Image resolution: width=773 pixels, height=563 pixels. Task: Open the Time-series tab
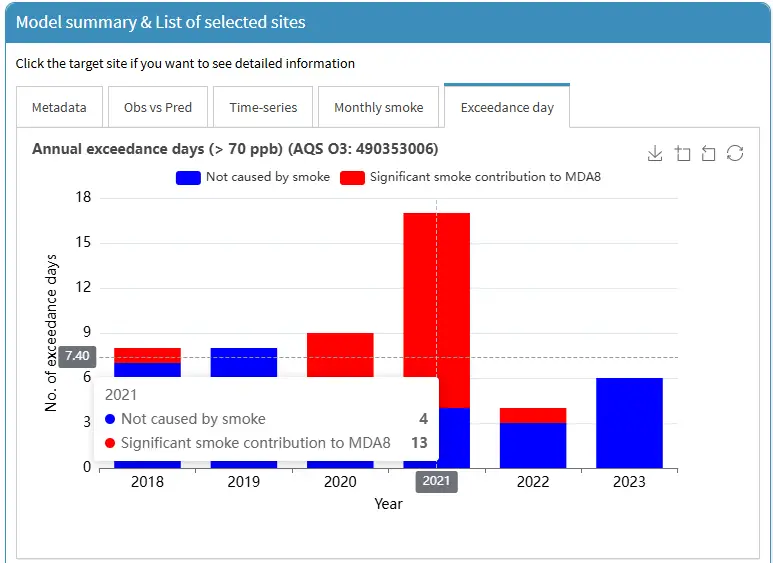click(261, 107)
